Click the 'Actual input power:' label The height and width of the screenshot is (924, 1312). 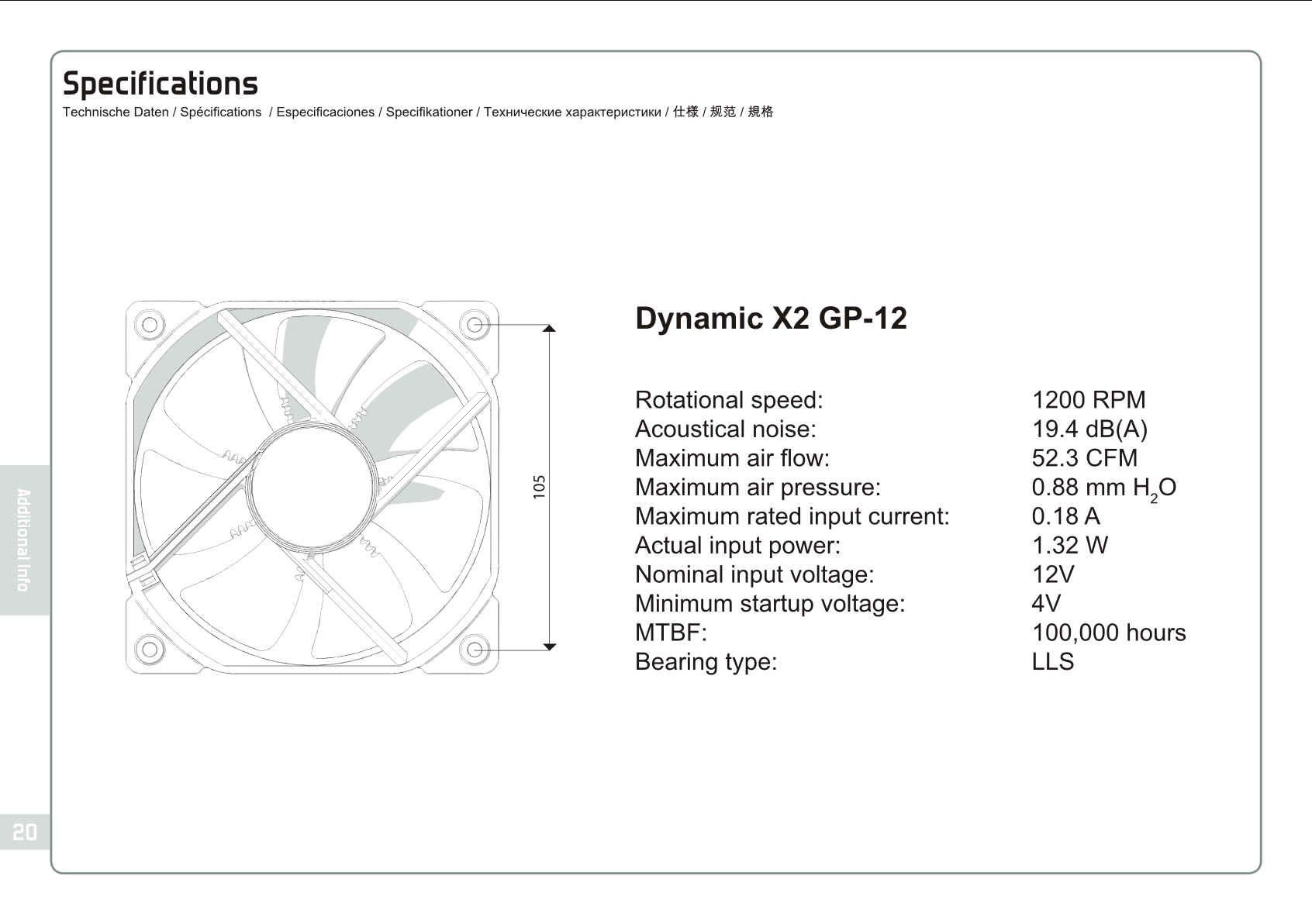click(737, 546)
